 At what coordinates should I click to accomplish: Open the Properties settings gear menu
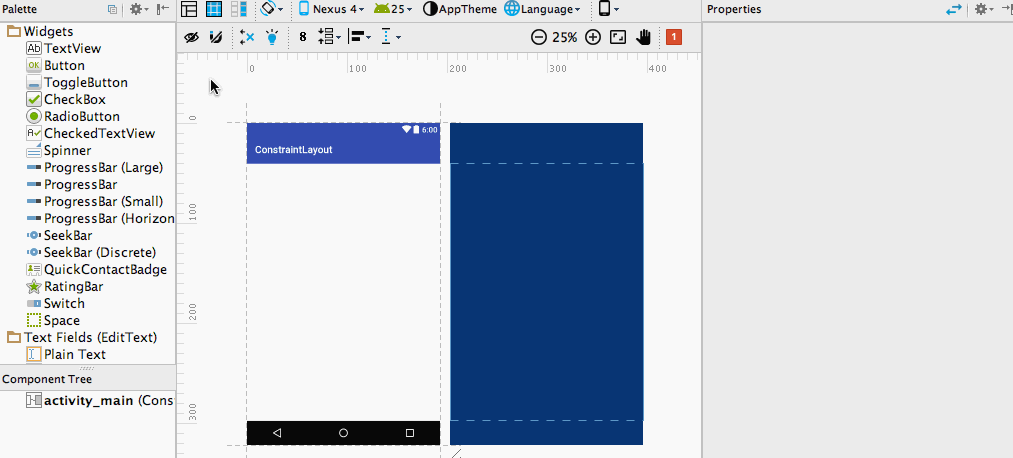coord(984,9)
